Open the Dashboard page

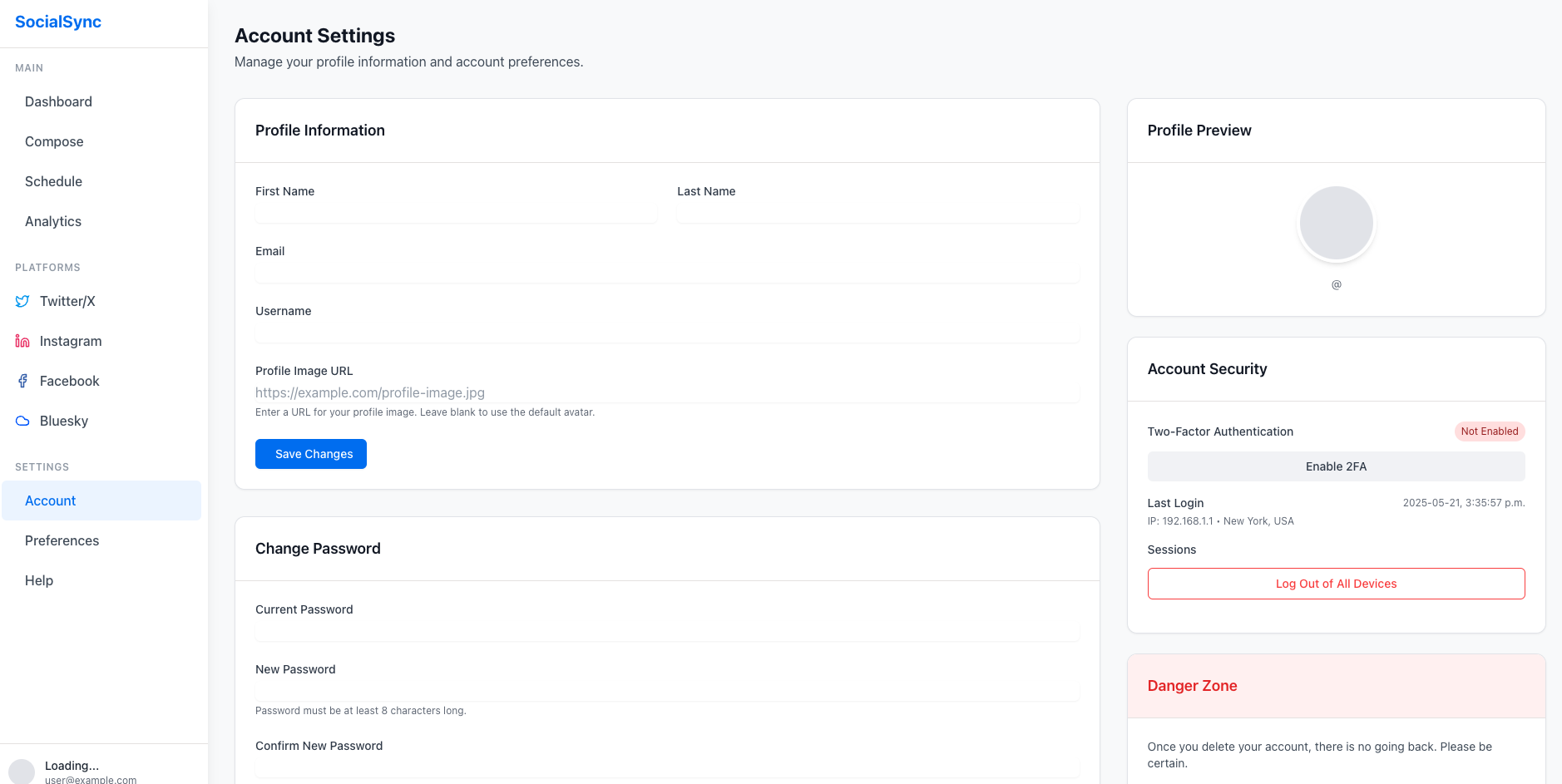point(58,101)
